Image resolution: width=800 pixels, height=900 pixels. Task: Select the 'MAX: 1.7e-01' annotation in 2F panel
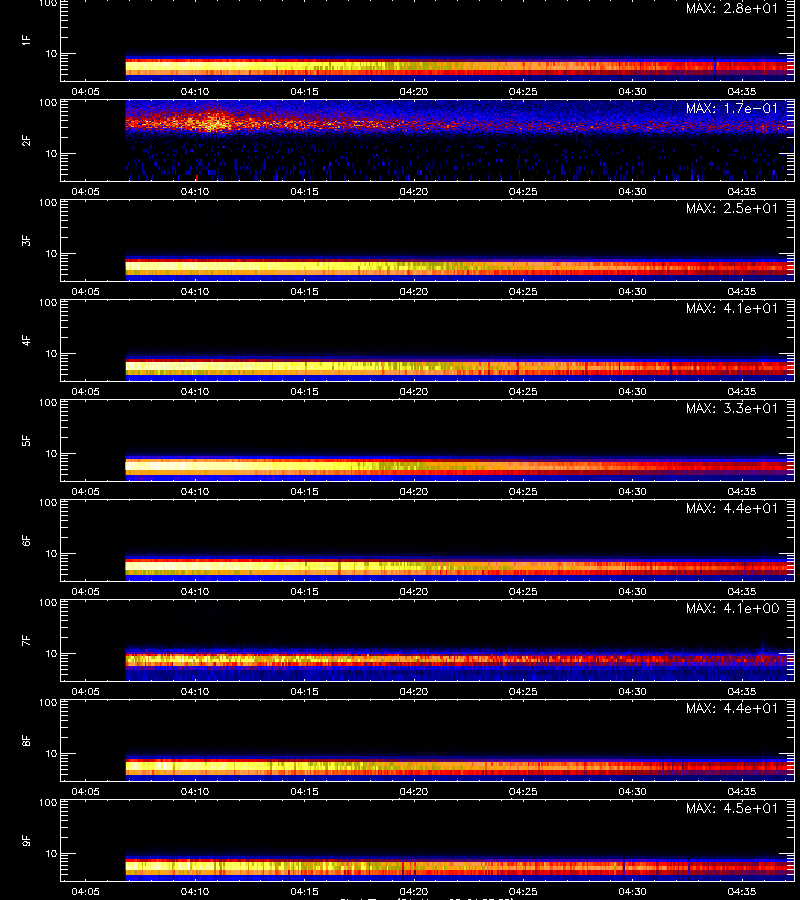click(732, 108)
